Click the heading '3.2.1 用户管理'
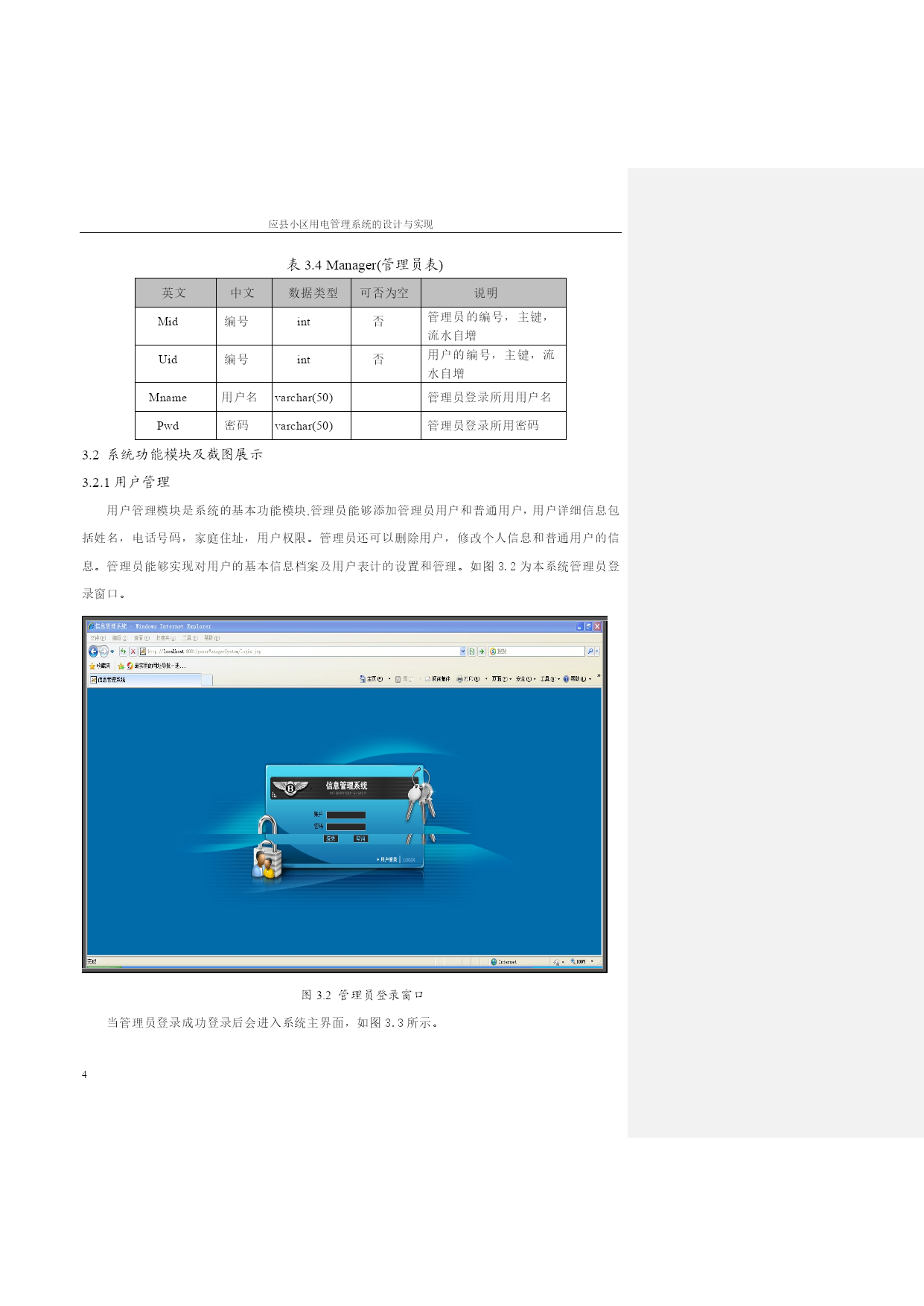924x1306 pixels. pyautogui.click(x=126, y=482)
